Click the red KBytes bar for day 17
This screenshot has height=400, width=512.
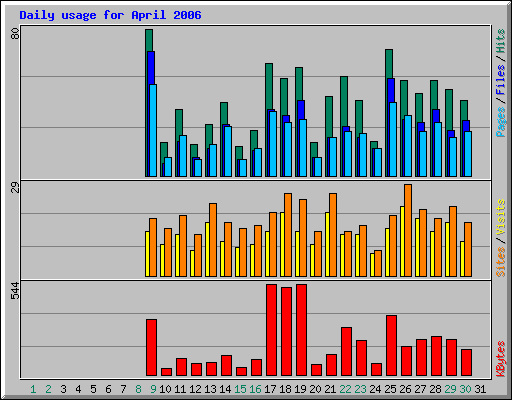coord(271,330)
